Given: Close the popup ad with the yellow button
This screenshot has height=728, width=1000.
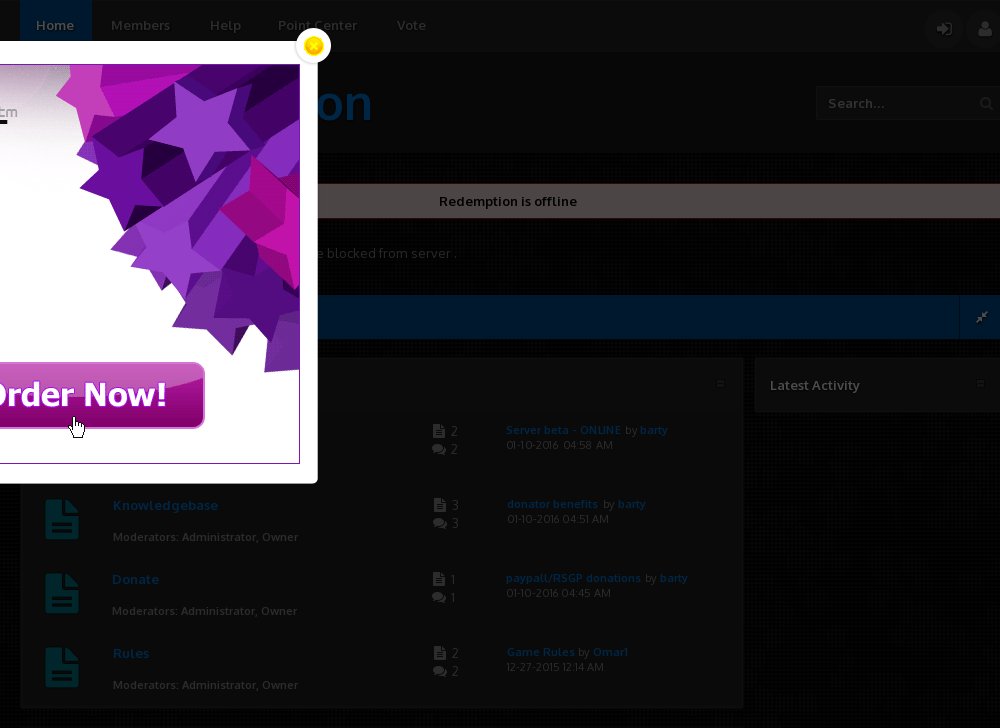Looking at the screenshot, I should 314,46.
